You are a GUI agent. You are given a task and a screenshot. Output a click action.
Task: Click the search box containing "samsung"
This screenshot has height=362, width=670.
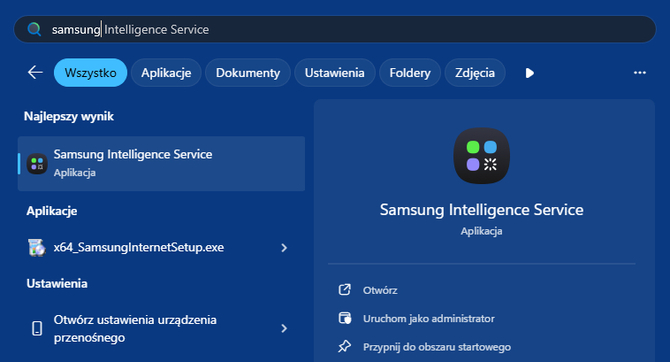pyautogui.click(x=335, y=29)
